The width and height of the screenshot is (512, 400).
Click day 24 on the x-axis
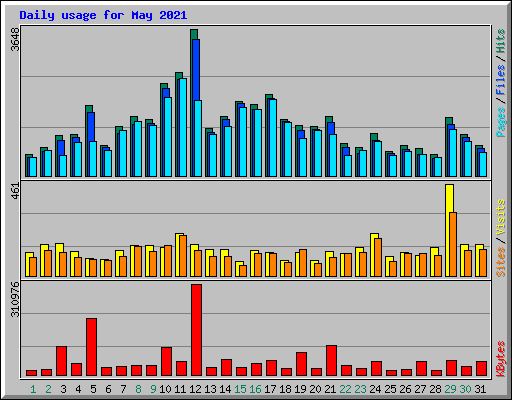click(375, 389)
